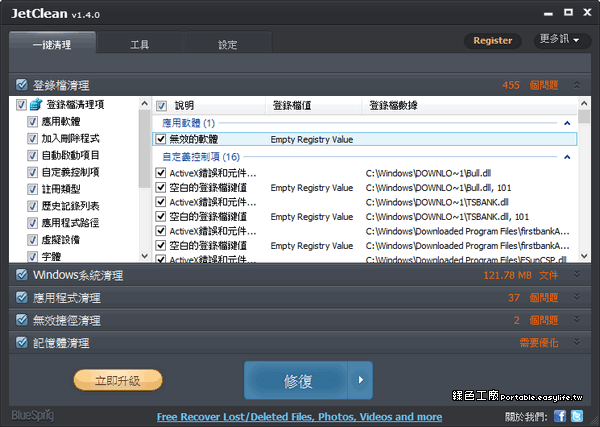Click the 455 個問題 count
This screenshot has height=427, width=600.
pos(530,85)
